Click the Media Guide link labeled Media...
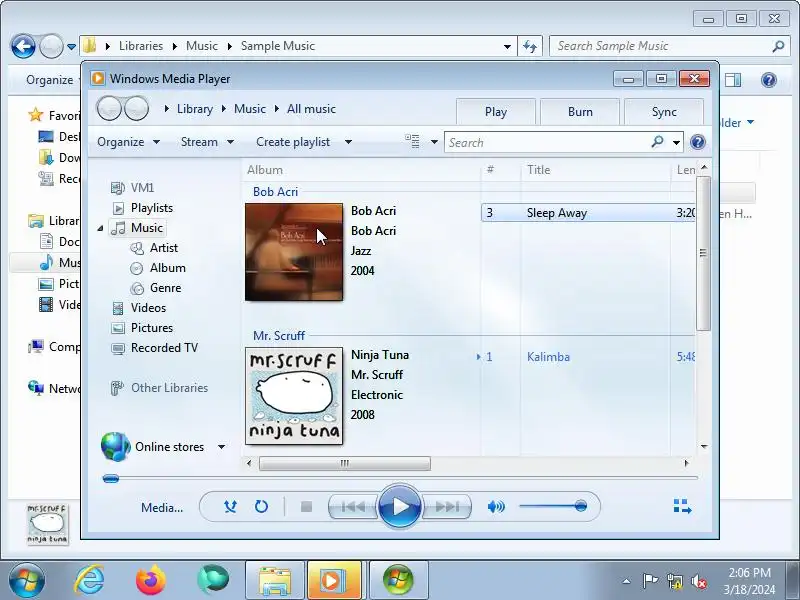Viewport: 800px width, 600px height. [162, 508]
